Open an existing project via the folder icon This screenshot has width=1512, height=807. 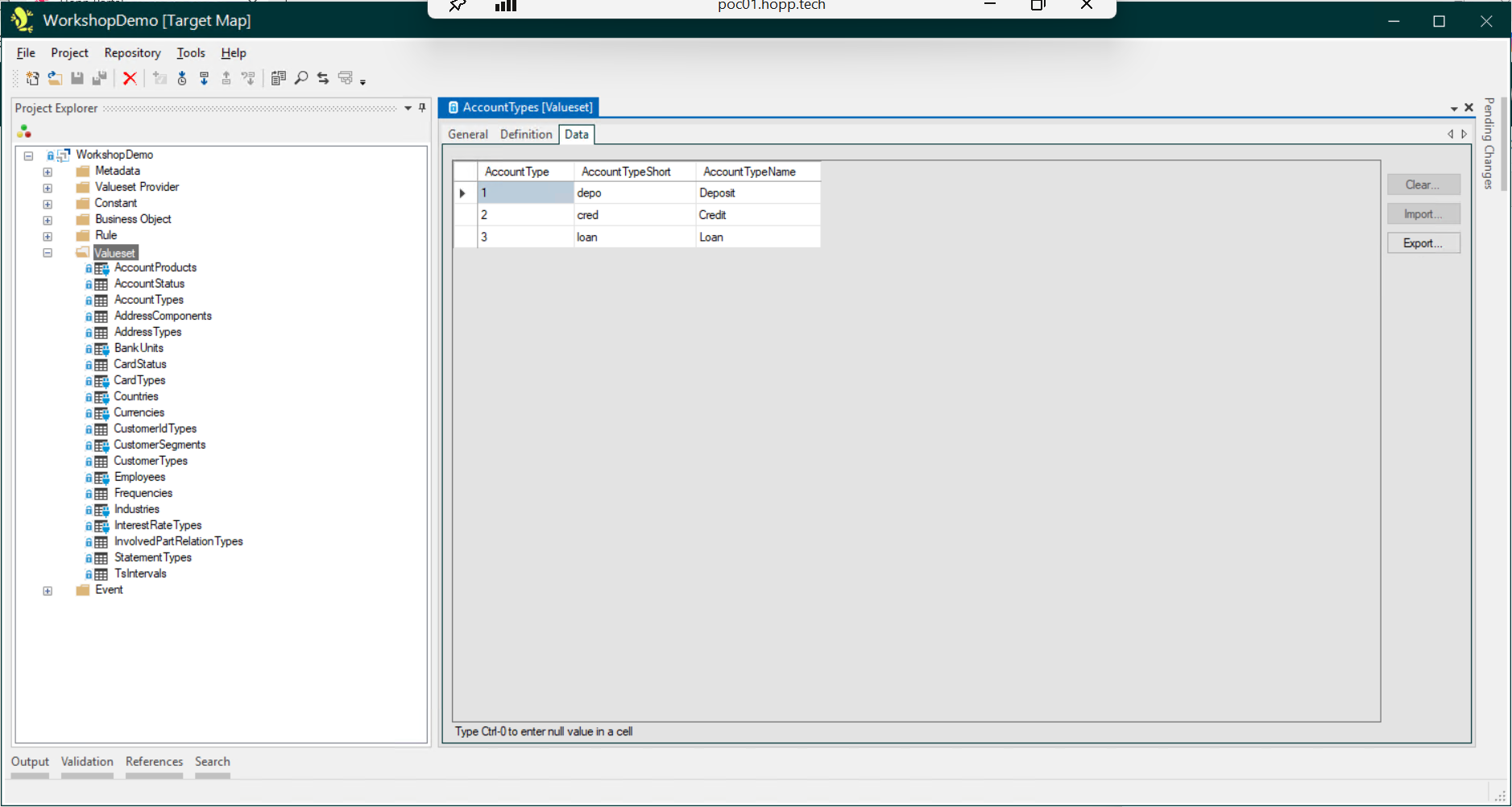[x=55, y=78]
